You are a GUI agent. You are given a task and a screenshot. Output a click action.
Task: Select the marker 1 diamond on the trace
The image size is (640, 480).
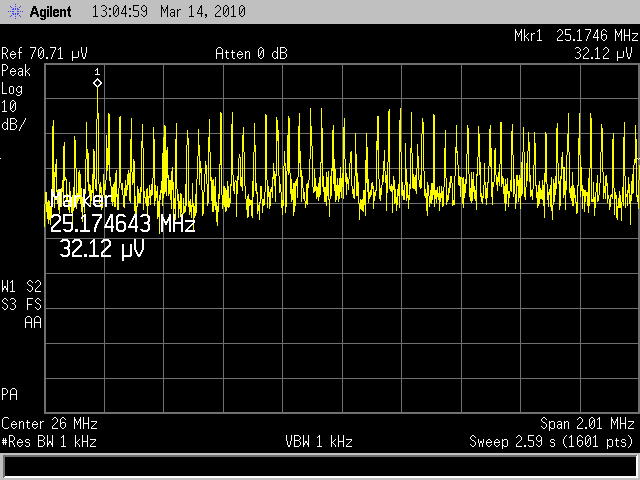(x=97, y=83)
